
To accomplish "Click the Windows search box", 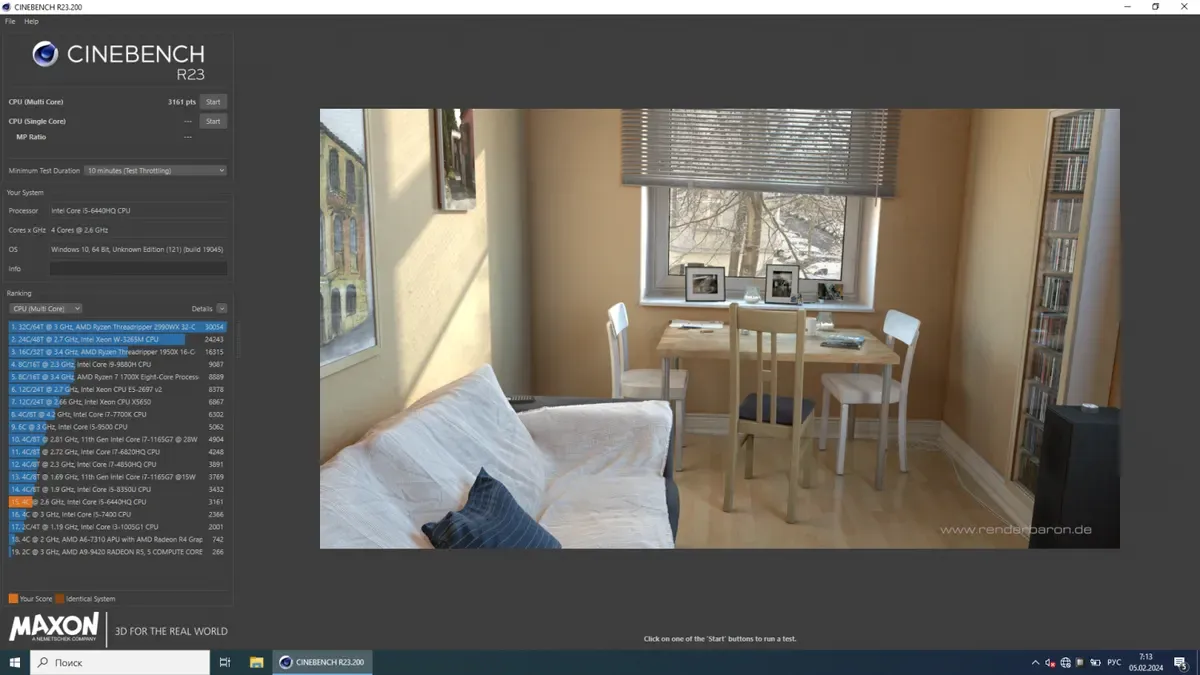I will [x=120, y=662].
